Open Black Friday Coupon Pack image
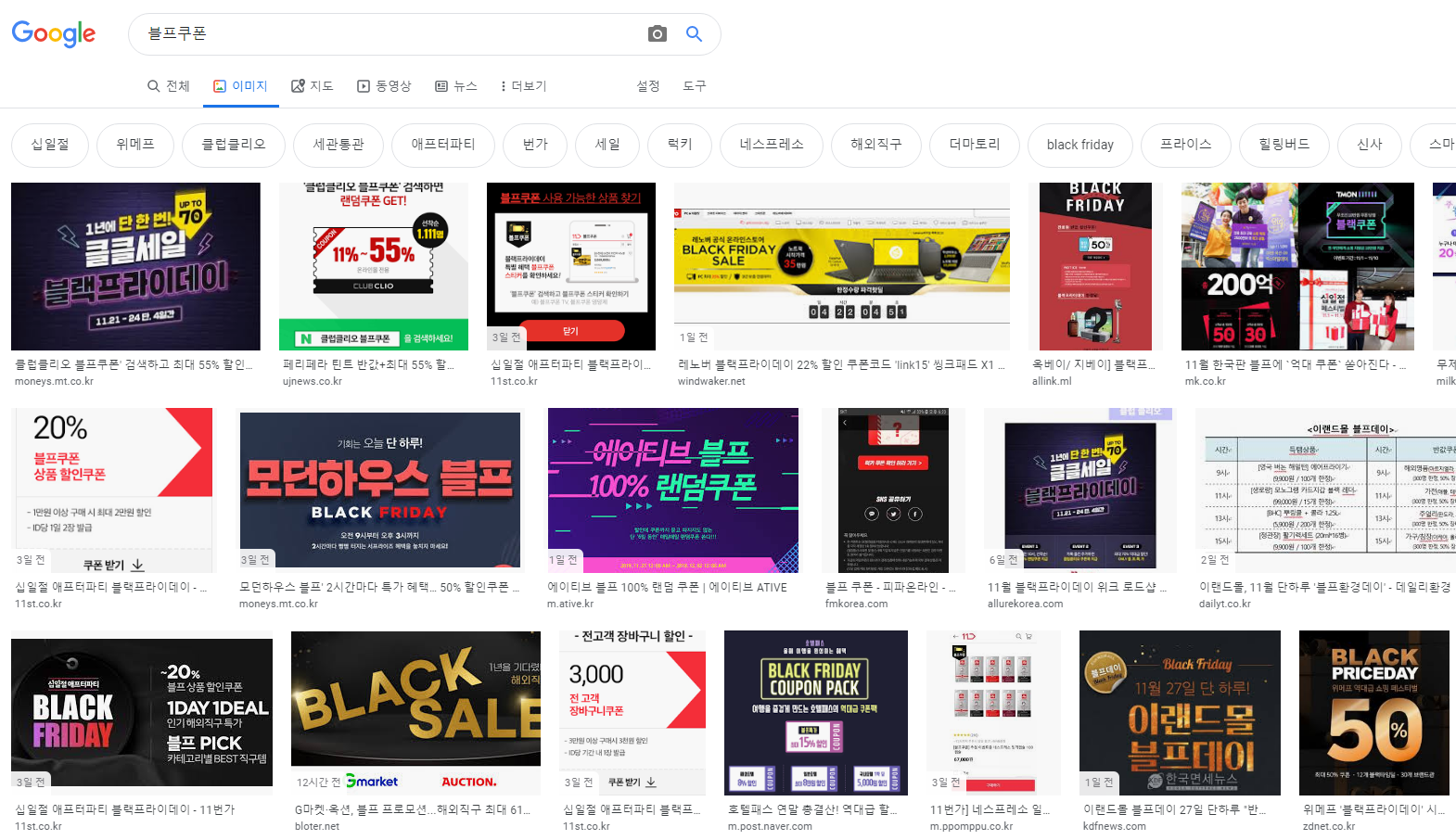The width and height of the screenshot is (1456, 840). coord(816,713)
